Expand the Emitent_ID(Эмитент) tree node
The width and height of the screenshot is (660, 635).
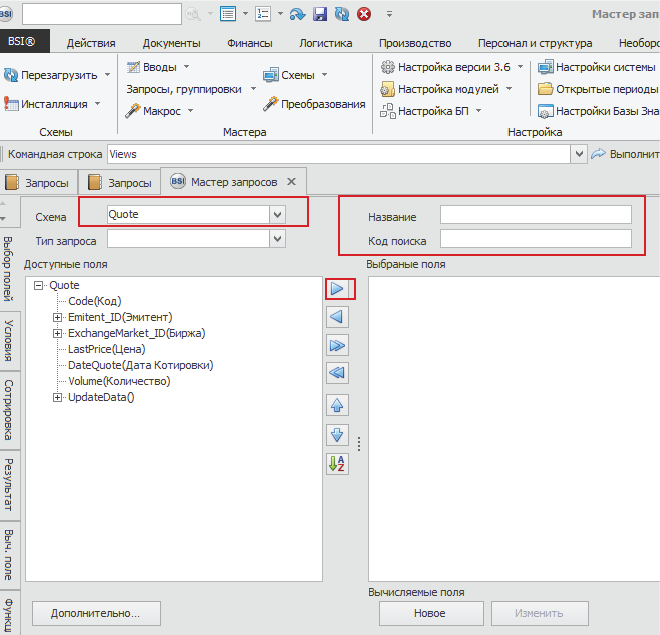coord(58,317)
